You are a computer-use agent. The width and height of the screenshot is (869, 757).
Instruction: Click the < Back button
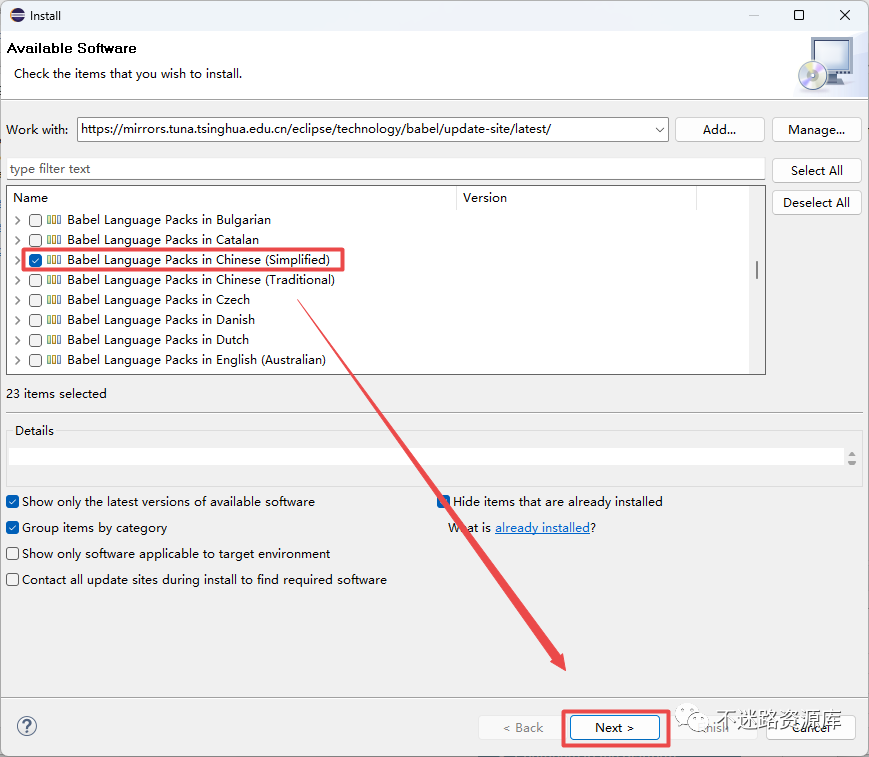[x=523, y=728]
